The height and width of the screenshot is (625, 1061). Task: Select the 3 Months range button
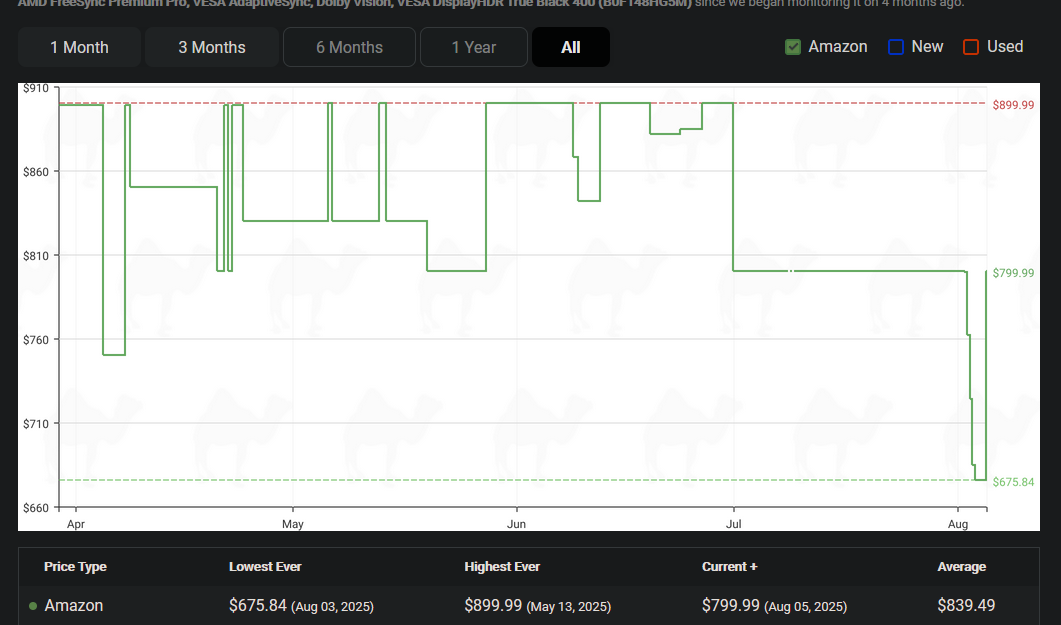pos(212,47)
